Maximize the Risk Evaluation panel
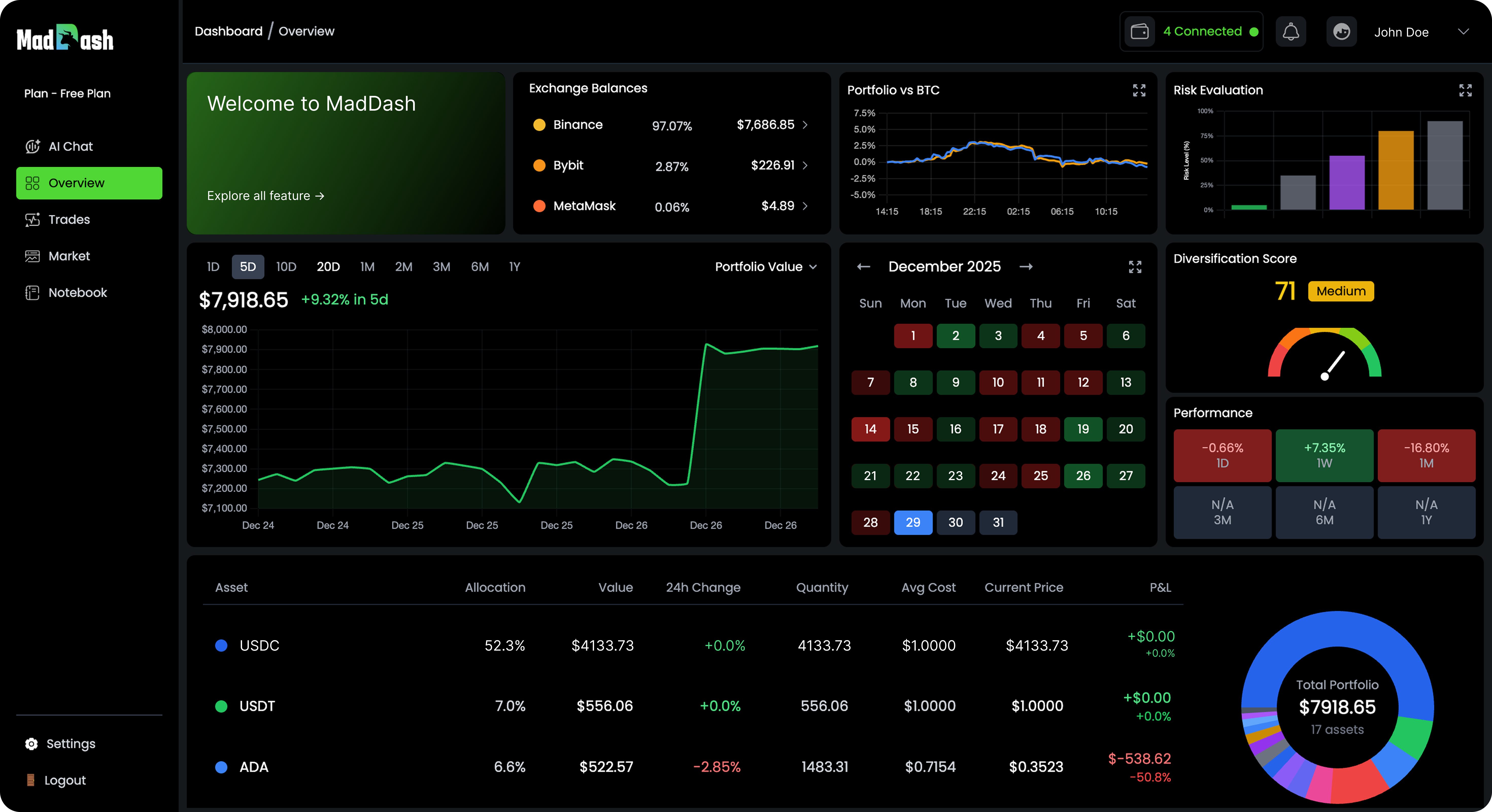 pyautogui.click(x=1465, y=90)
